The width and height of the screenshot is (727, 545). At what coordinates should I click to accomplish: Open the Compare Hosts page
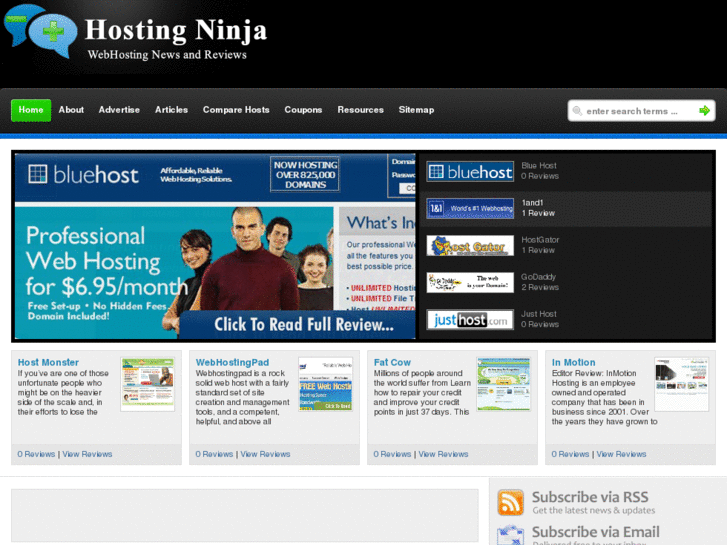(236, 110)
